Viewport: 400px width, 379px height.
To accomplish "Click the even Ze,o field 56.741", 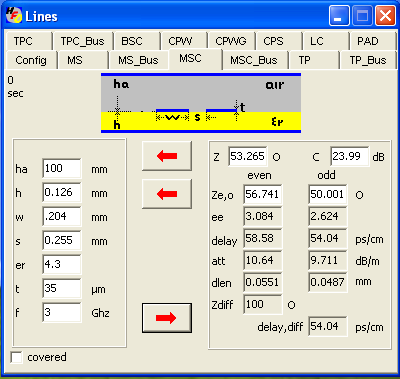I will pyautogui.click(x=263, y=194).
